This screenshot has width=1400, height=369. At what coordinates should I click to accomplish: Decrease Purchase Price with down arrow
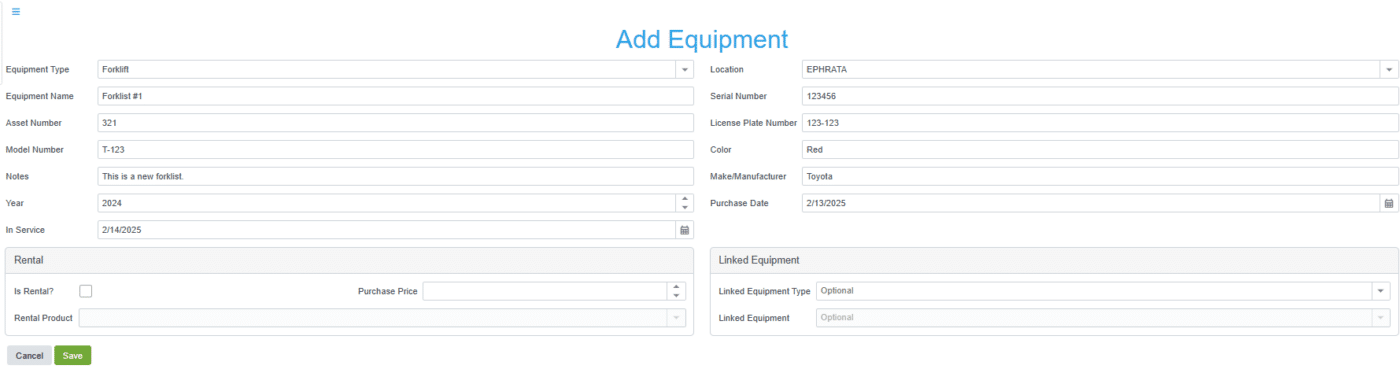(x=676, y=296)
